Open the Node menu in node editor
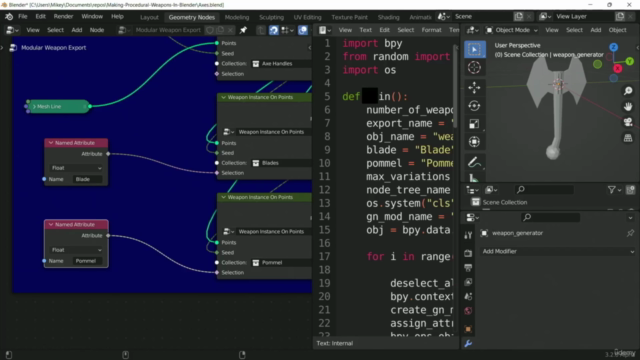 97,30
